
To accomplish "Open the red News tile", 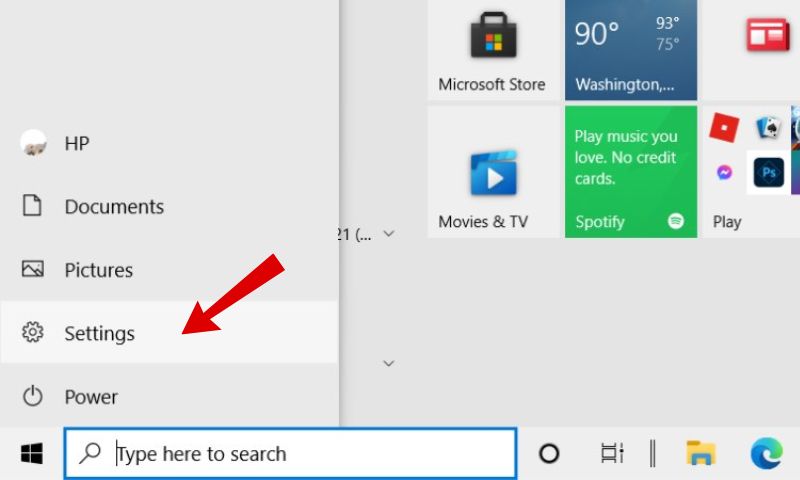I will (x=751, y=49).
